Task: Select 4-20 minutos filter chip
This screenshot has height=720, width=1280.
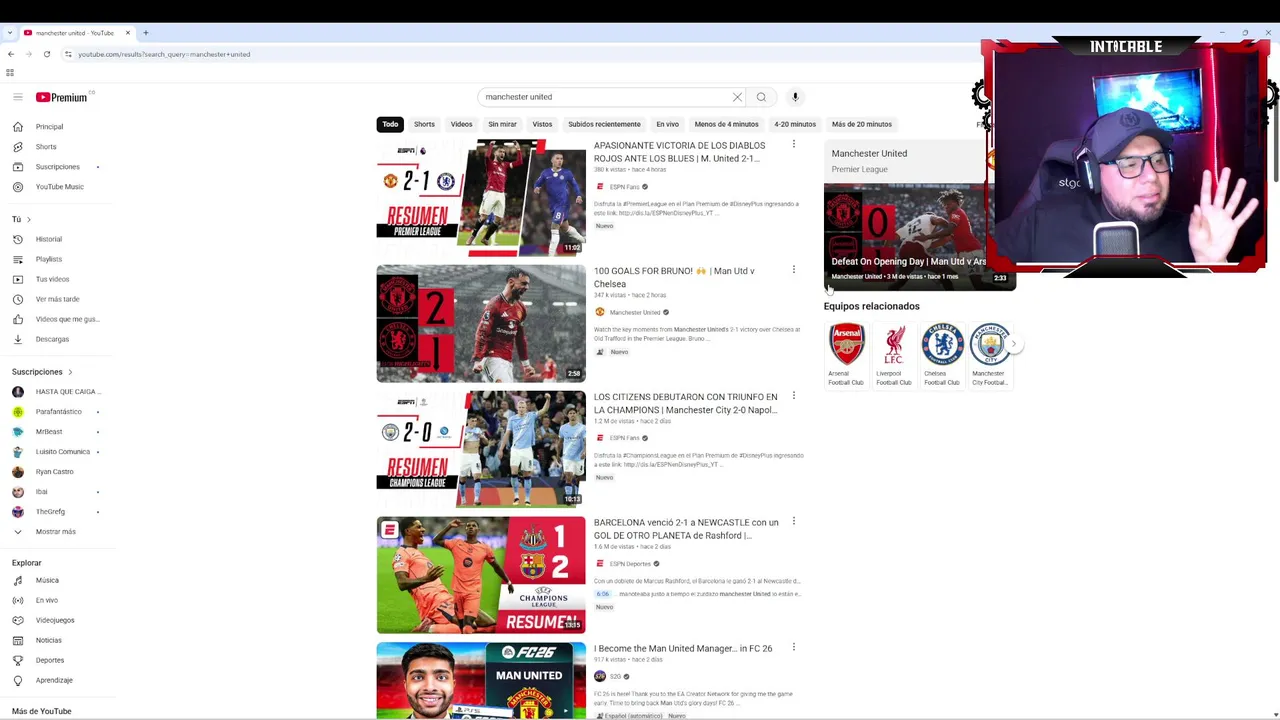Action: click(x=795, y=124)
